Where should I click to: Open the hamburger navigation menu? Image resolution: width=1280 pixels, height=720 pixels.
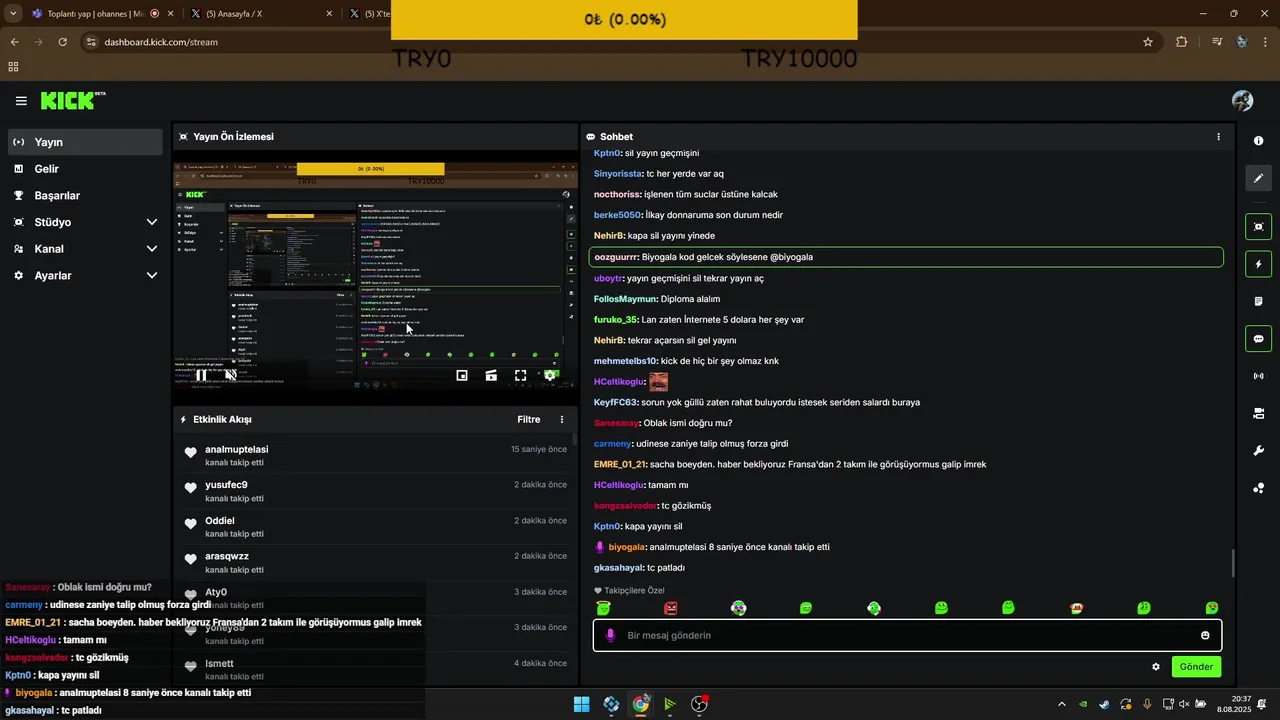[x=21, y=101]
